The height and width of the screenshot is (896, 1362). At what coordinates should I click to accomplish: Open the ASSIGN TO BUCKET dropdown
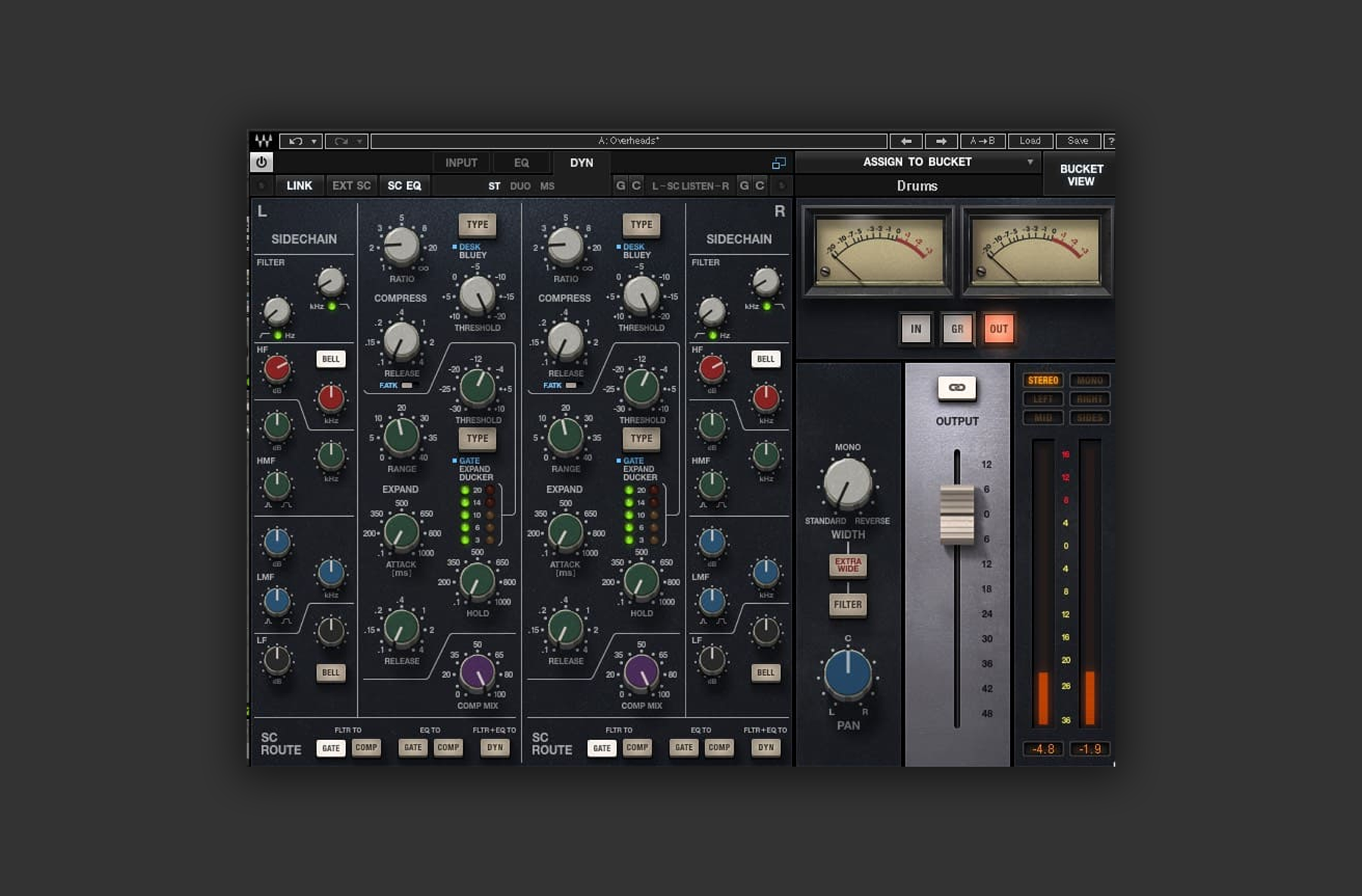918,162
